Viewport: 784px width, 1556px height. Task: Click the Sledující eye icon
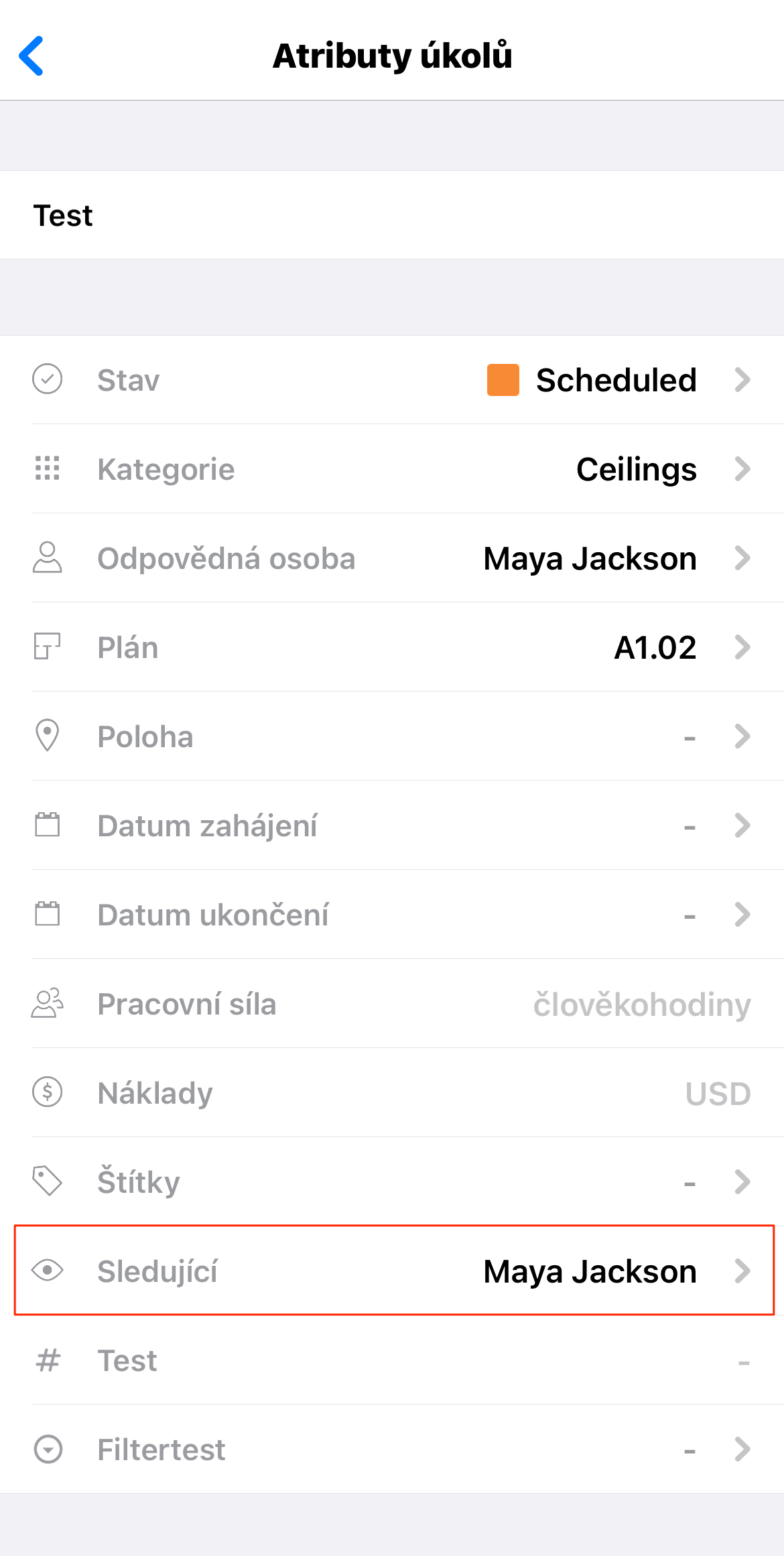[48, 1271]
